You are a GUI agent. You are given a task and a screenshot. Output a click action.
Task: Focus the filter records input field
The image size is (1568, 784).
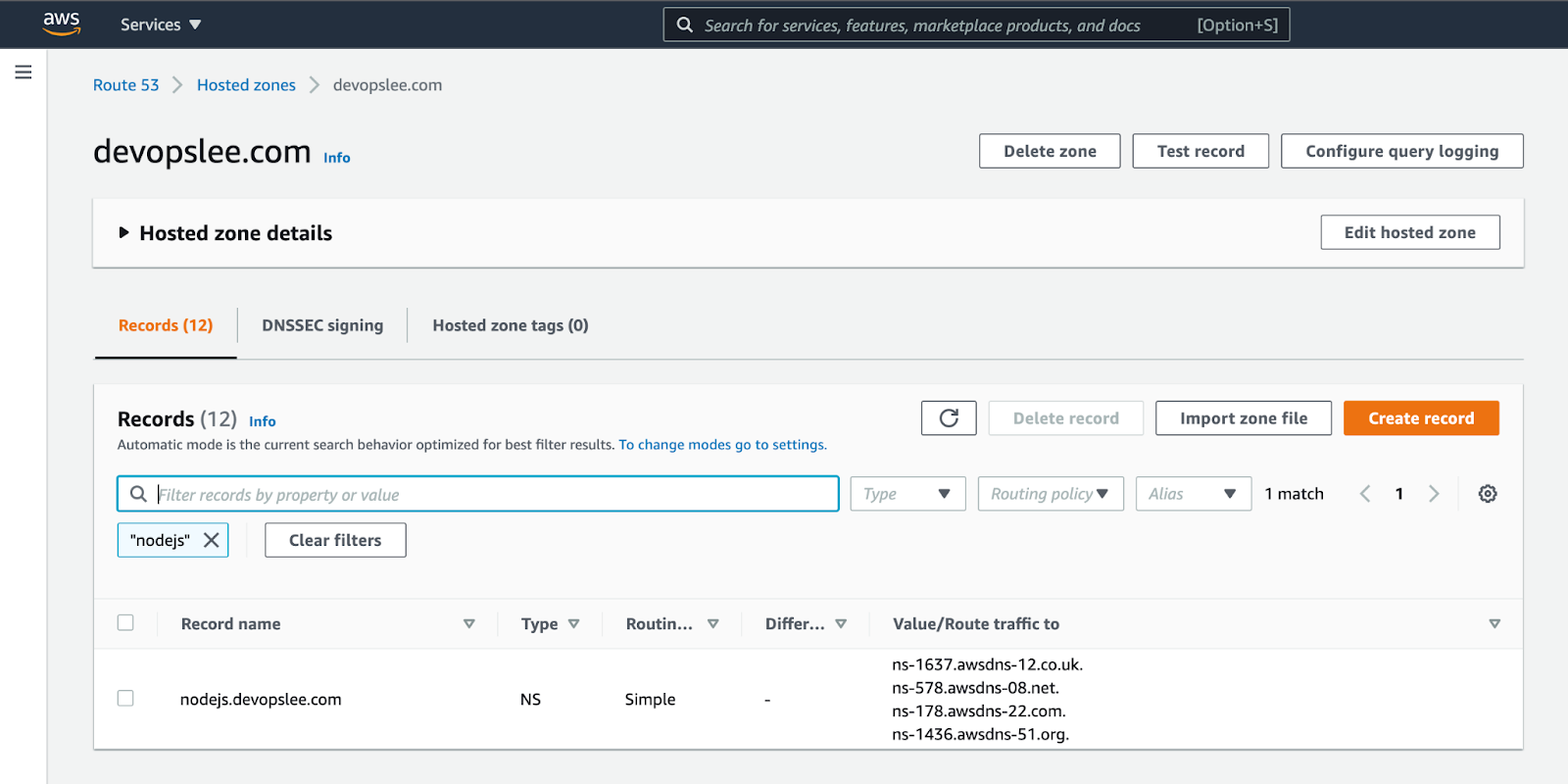(478, 494)
